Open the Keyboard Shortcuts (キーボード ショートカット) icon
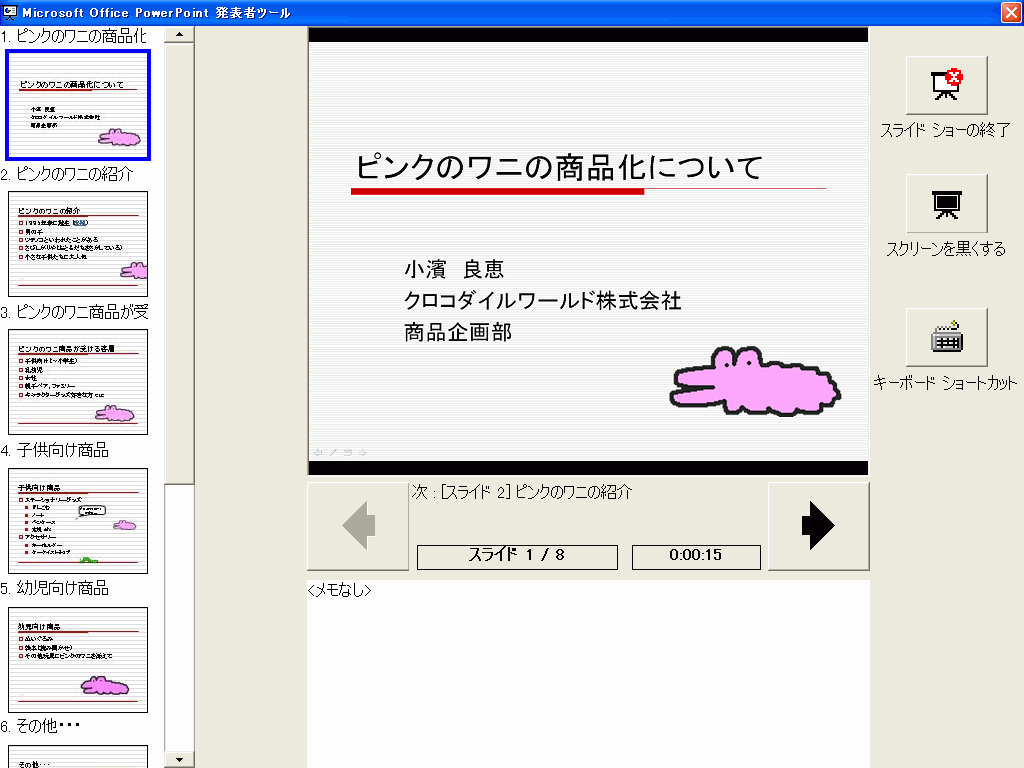Image resolution: width=1024 pixels, height=768 pixels. tap(946, 338)
